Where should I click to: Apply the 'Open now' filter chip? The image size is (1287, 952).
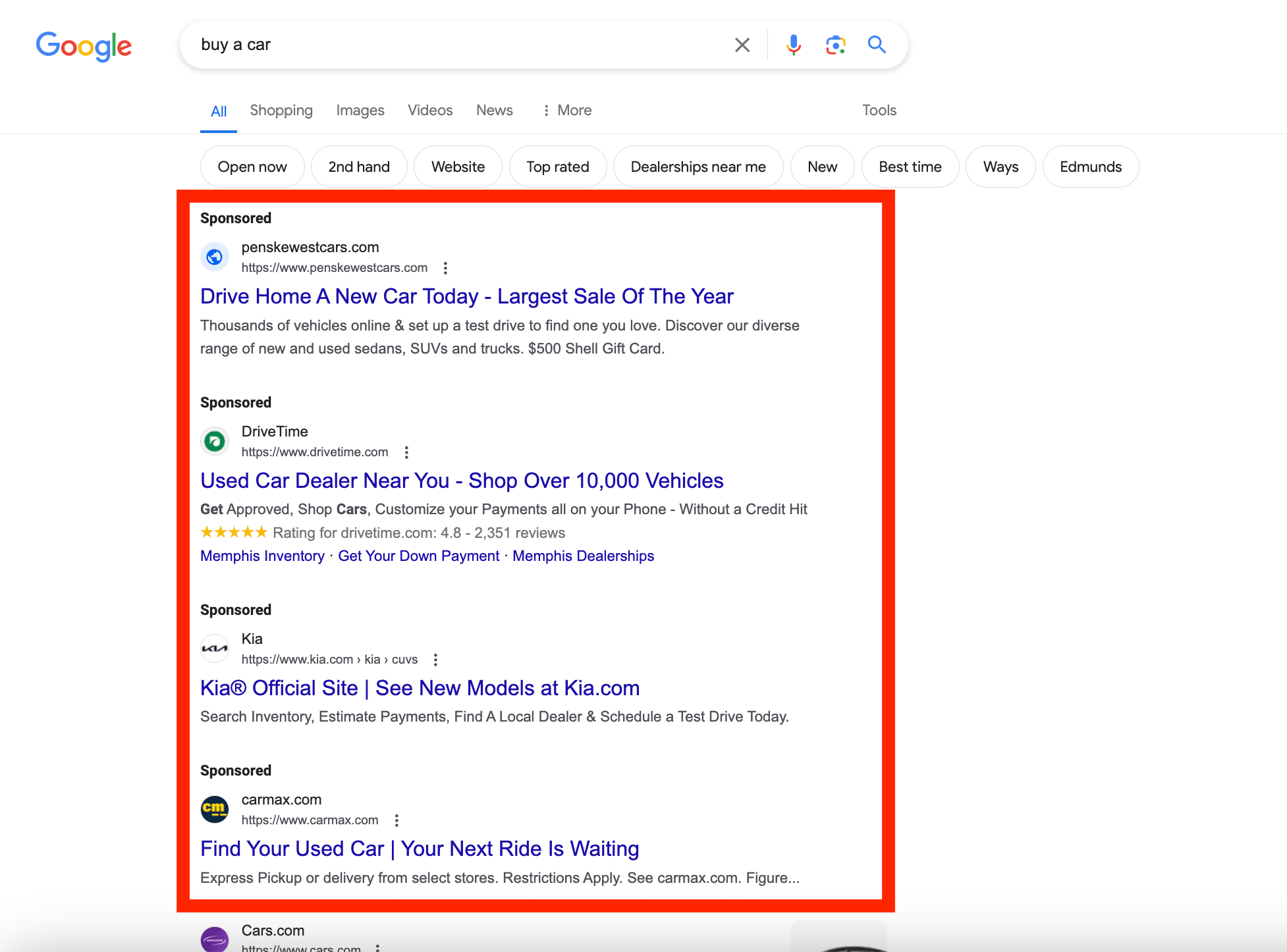pos(252,167)
